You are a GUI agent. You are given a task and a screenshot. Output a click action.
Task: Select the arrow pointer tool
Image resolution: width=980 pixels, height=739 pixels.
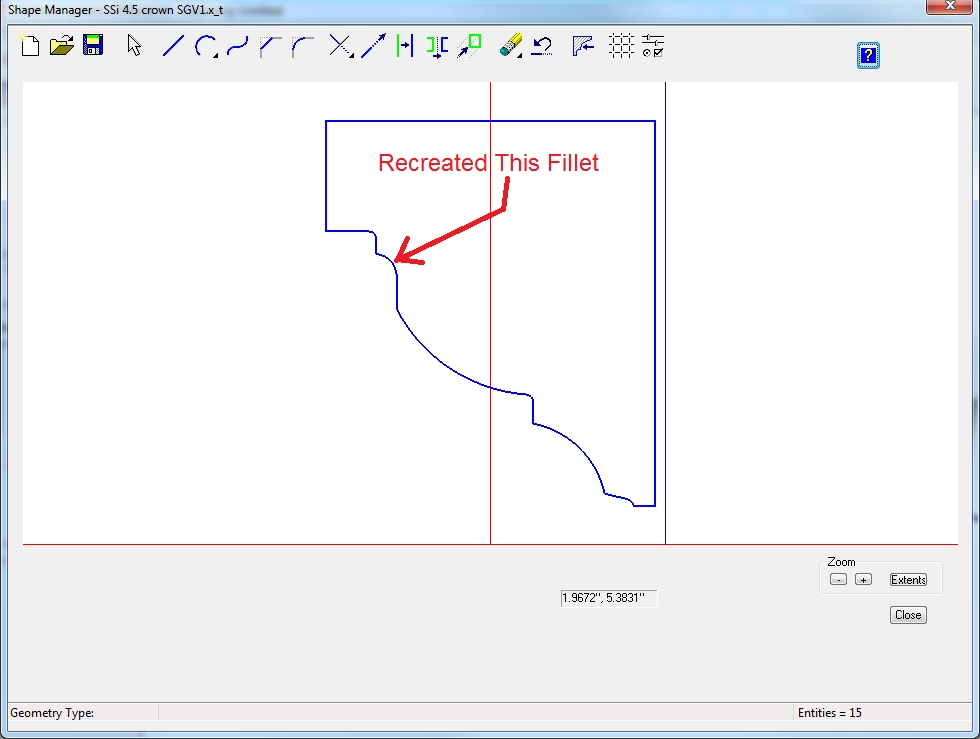click(x=135, y=45)
